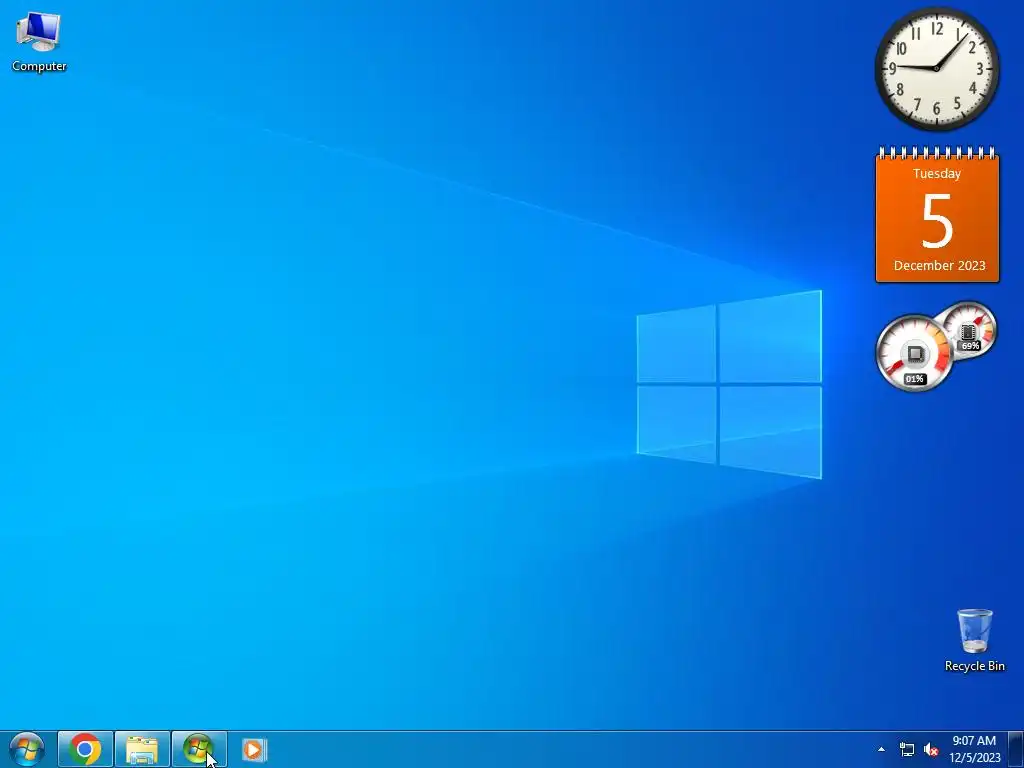Screen dimensions: 1024x768
Task: Click the Windows flag taskbar icon
Action: click(x=199, y=750)
